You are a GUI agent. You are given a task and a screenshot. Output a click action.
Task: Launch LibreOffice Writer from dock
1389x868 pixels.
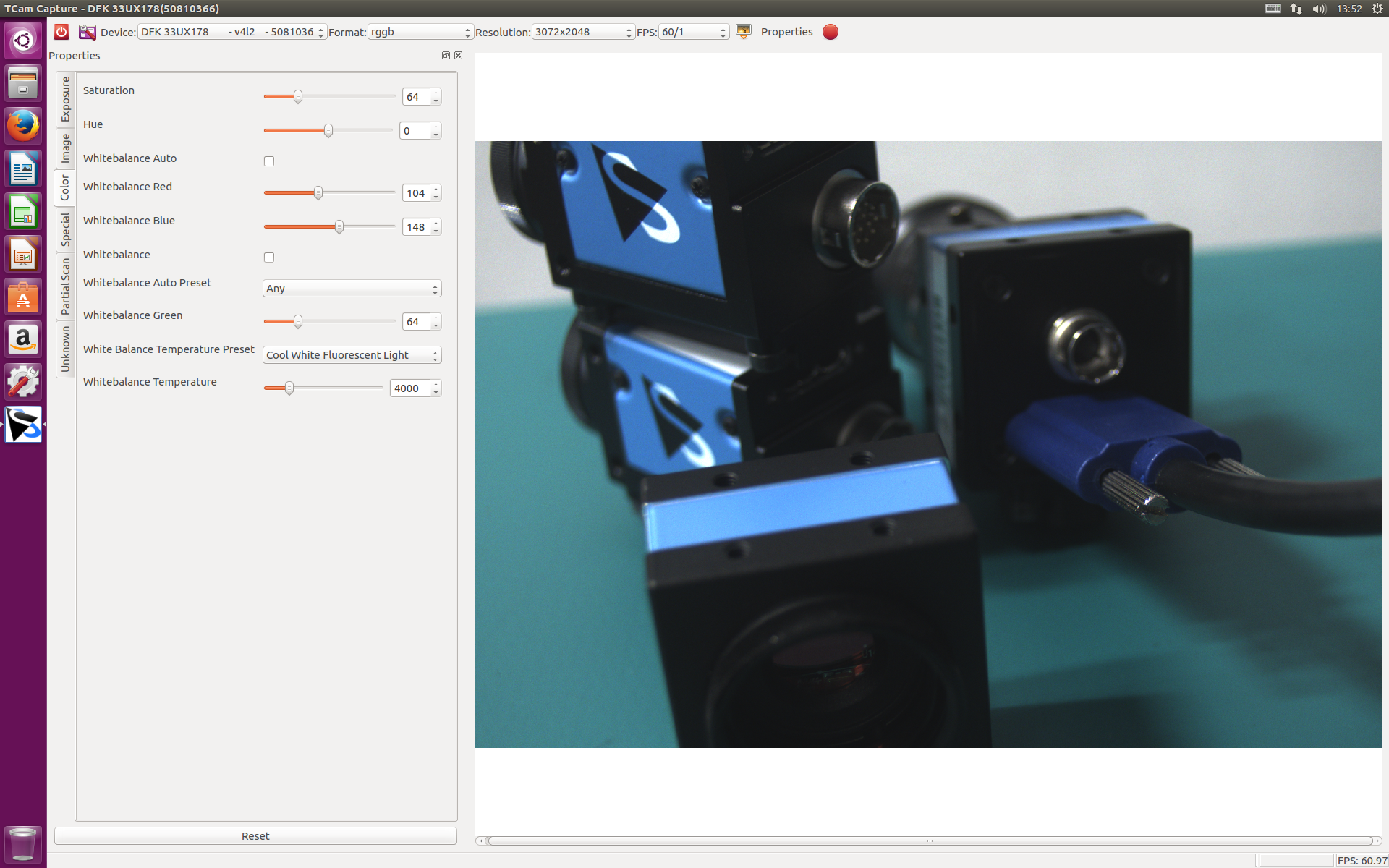[23, 169]
